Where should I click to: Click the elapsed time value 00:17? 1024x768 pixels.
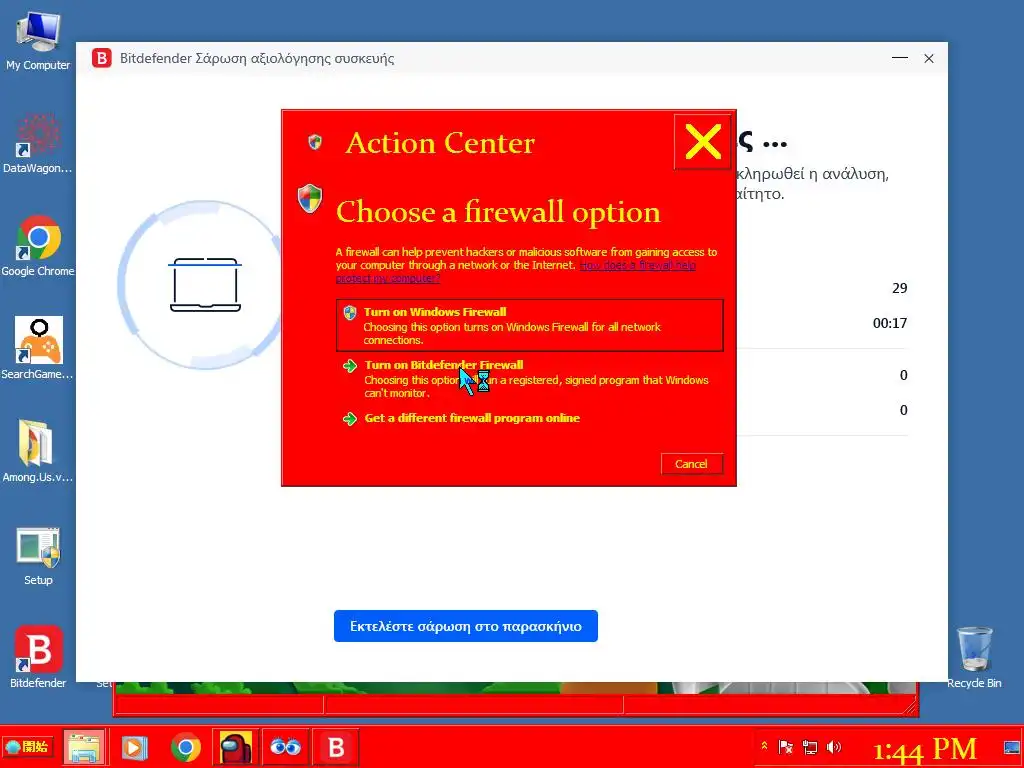[889, 323]
